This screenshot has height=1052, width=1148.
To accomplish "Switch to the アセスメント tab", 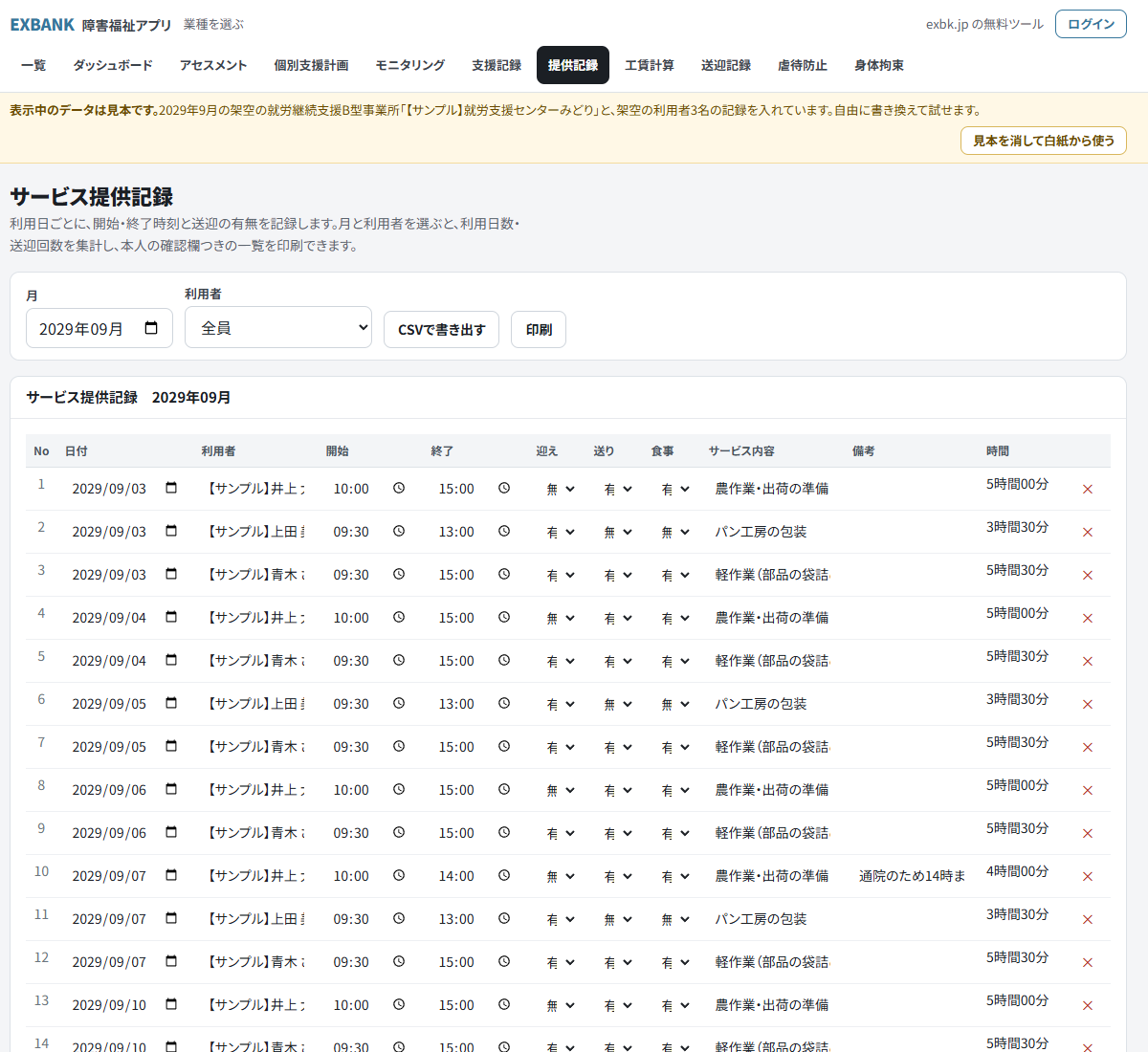I will (213, 65).
